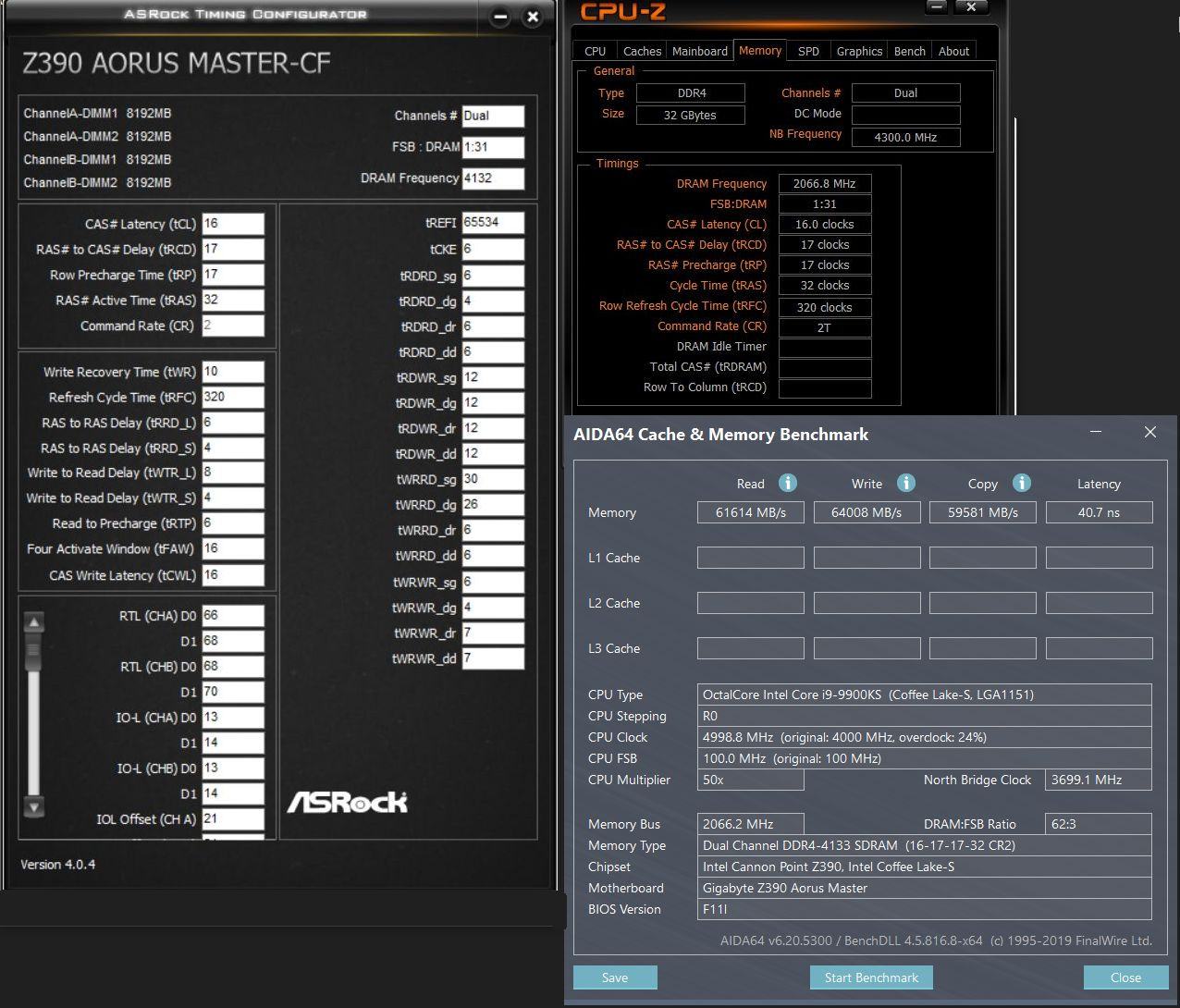Click the Close button in AIDA64

click(x=1125, y=977)
